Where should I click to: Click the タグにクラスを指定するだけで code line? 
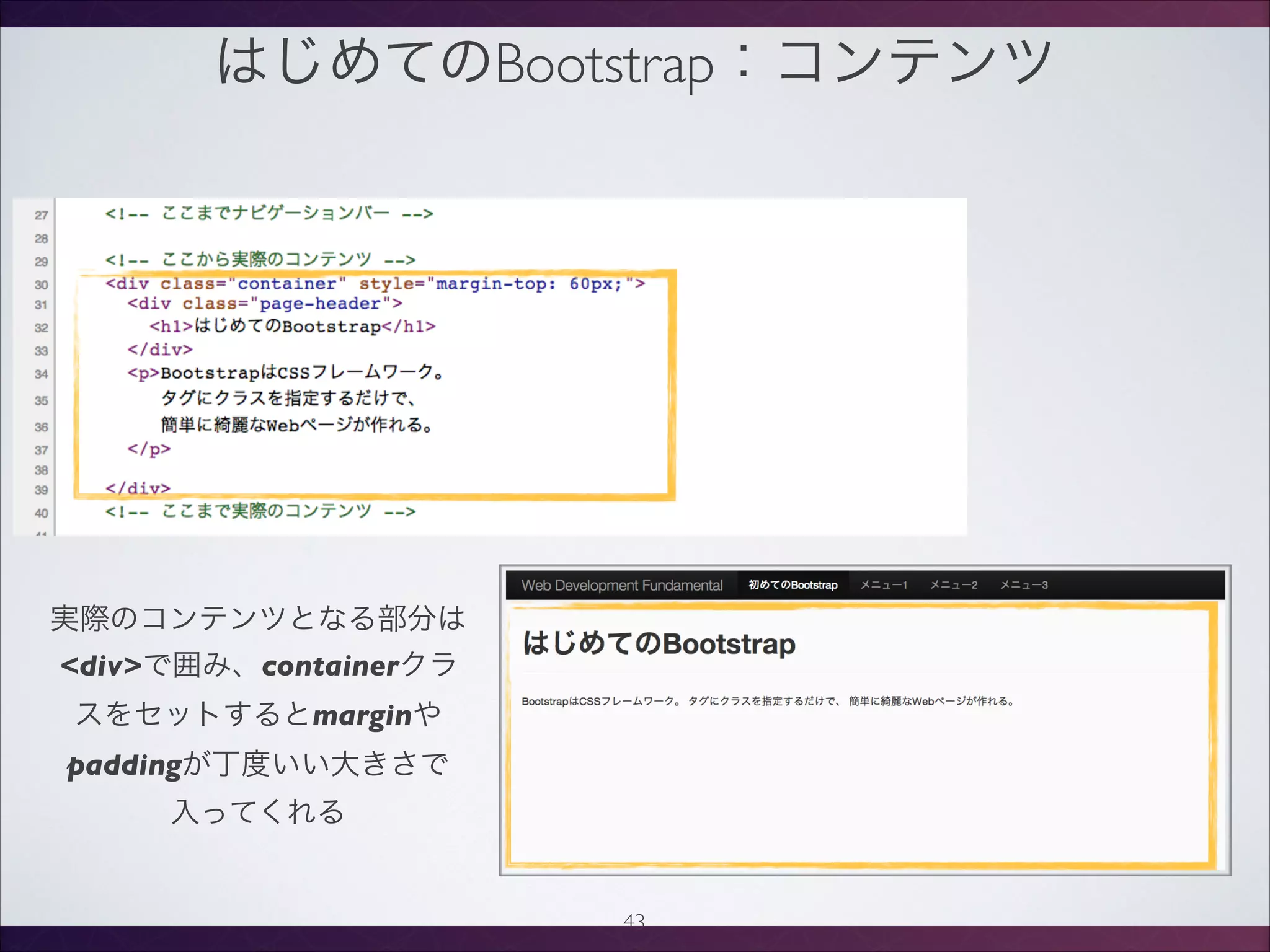(288, 398)
